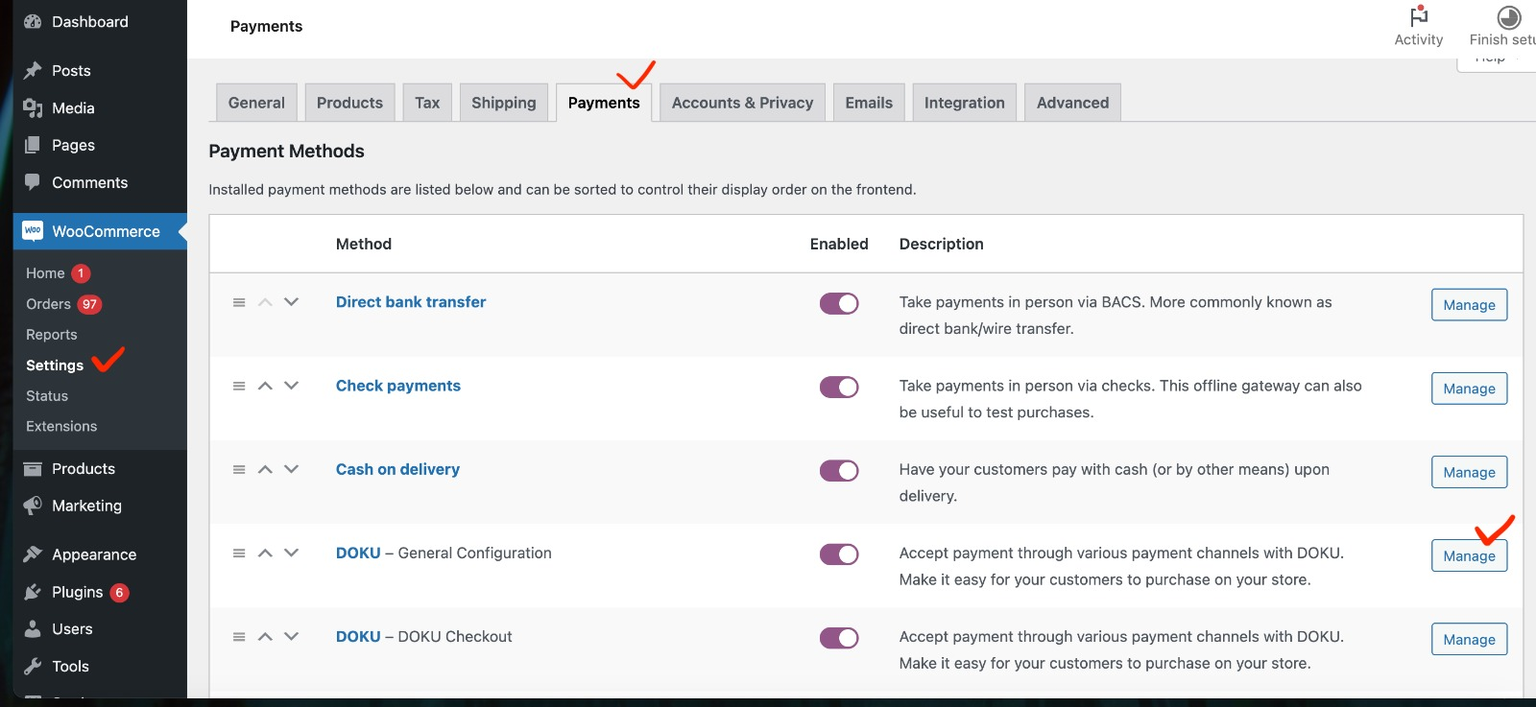Open the Shipping tab
The image size is (1536, 707).
[504, 102]
